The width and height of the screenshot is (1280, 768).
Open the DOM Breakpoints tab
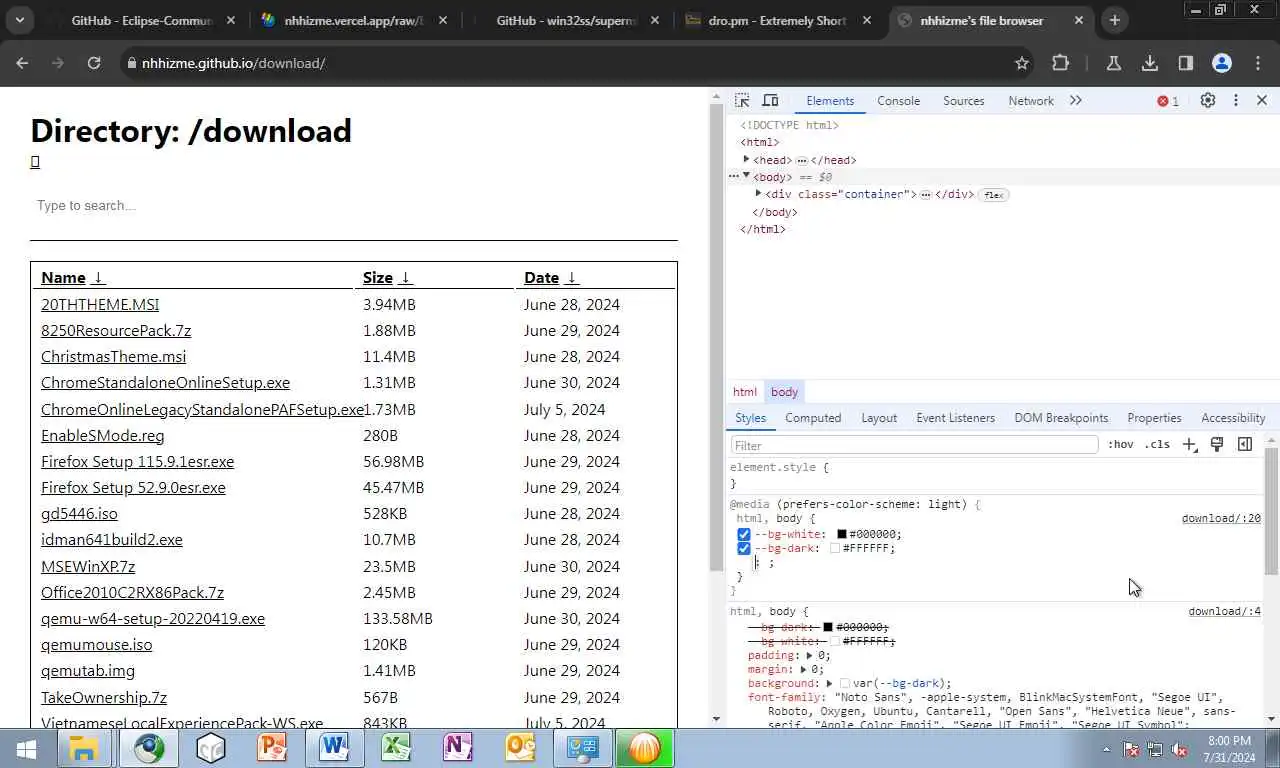[1061, 418]
